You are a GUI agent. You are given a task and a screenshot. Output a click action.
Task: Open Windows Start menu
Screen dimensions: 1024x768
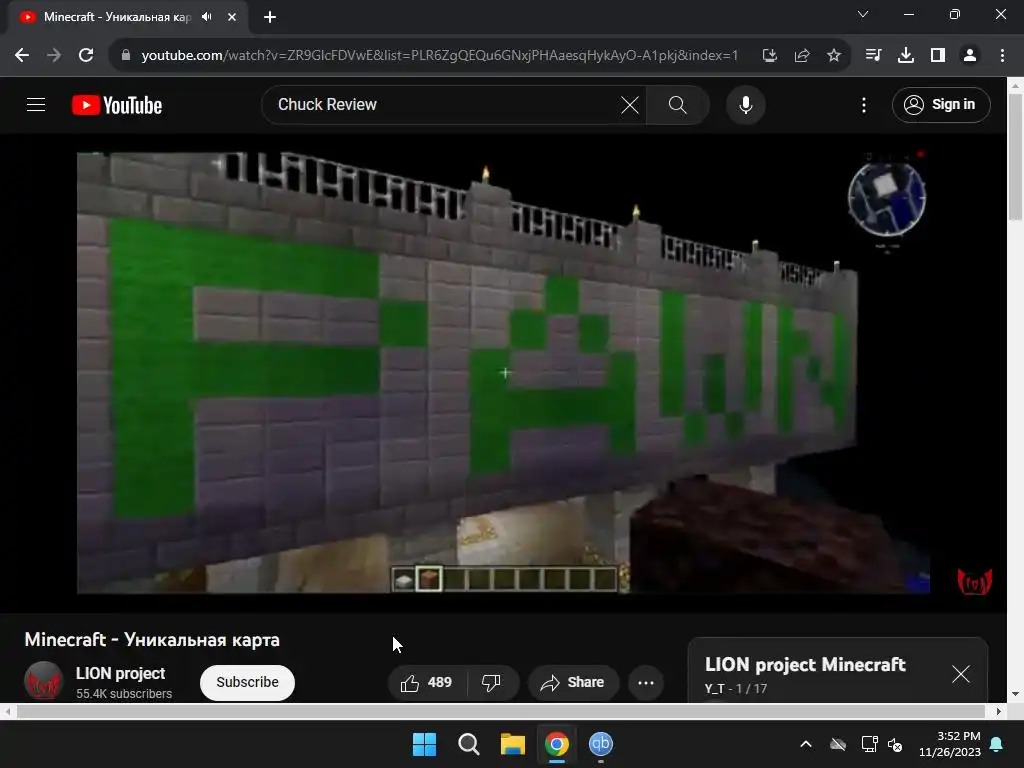click(x=424, y=744)
